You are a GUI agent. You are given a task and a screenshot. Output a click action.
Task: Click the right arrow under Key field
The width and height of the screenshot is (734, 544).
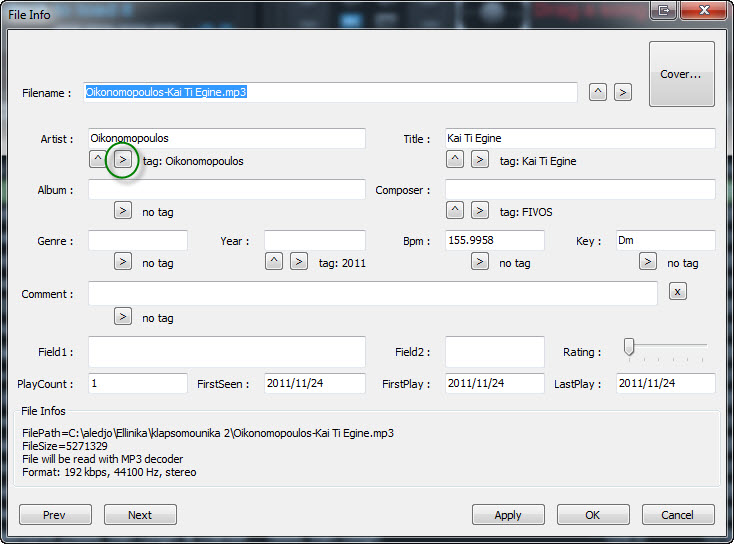pyautogui.click(x=648, y=261)
